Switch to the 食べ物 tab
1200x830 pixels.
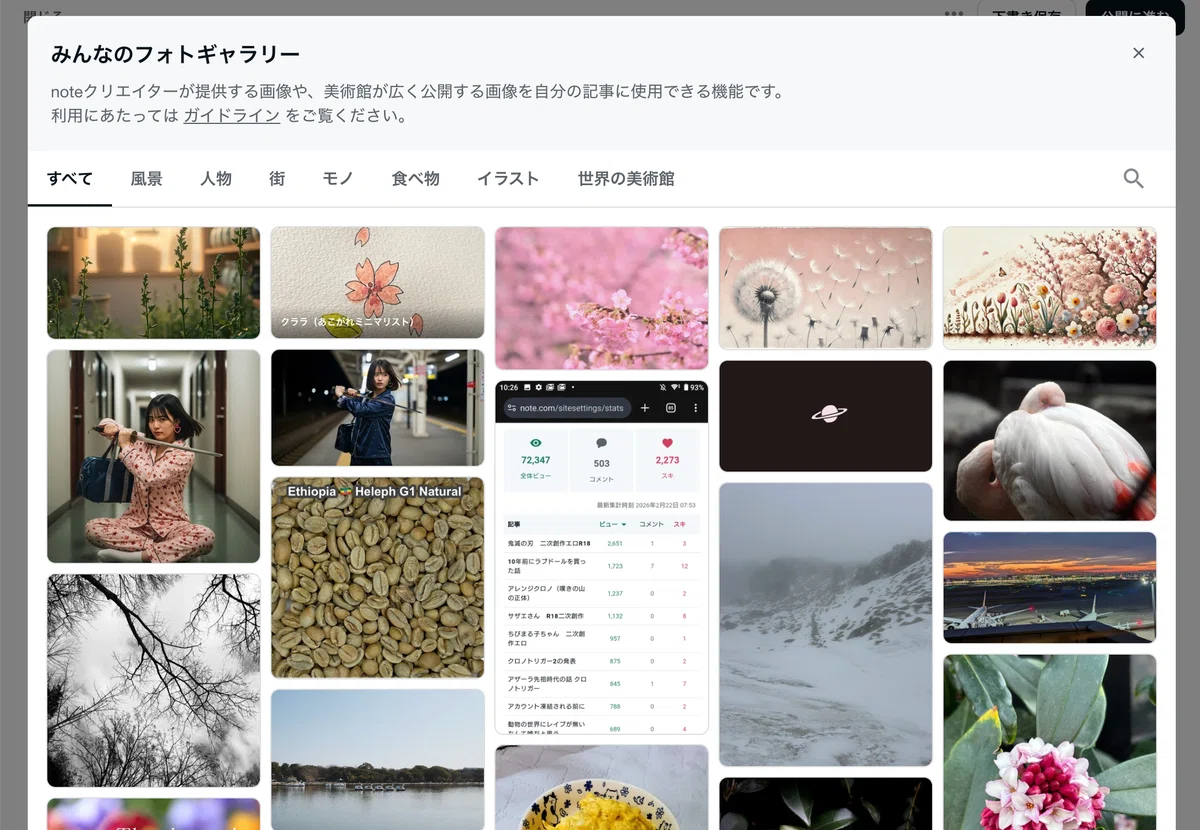[416, 179]
